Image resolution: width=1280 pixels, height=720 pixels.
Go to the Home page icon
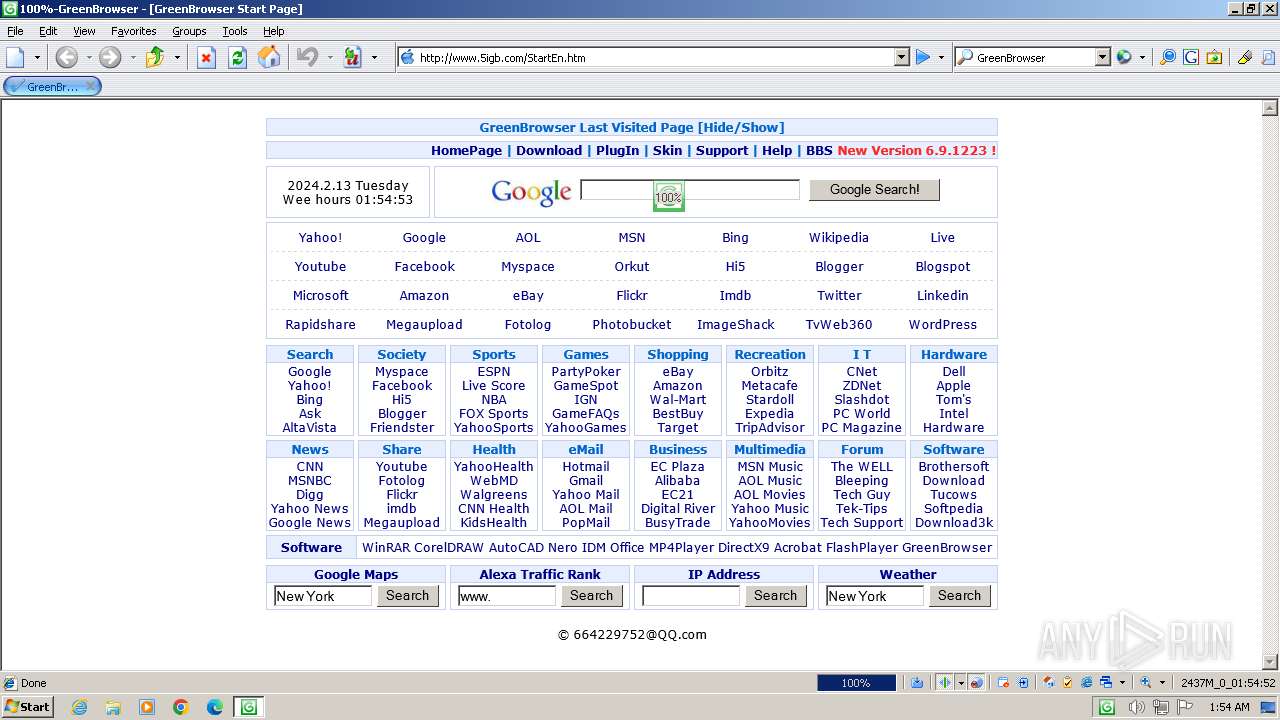[x=269, y=57]
